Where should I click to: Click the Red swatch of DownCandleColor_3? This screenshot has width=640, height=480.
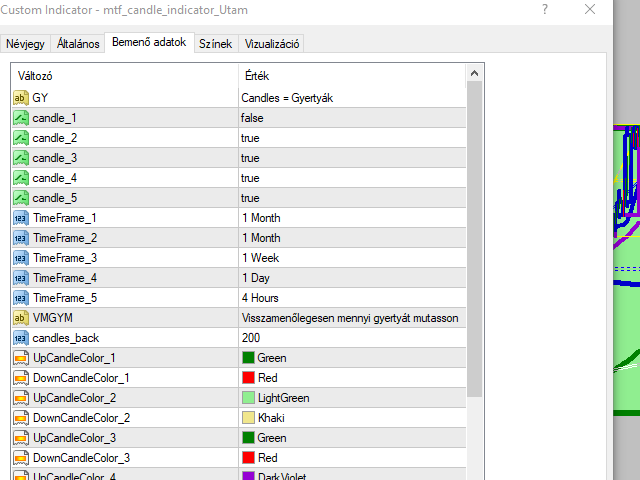point(248,458)
